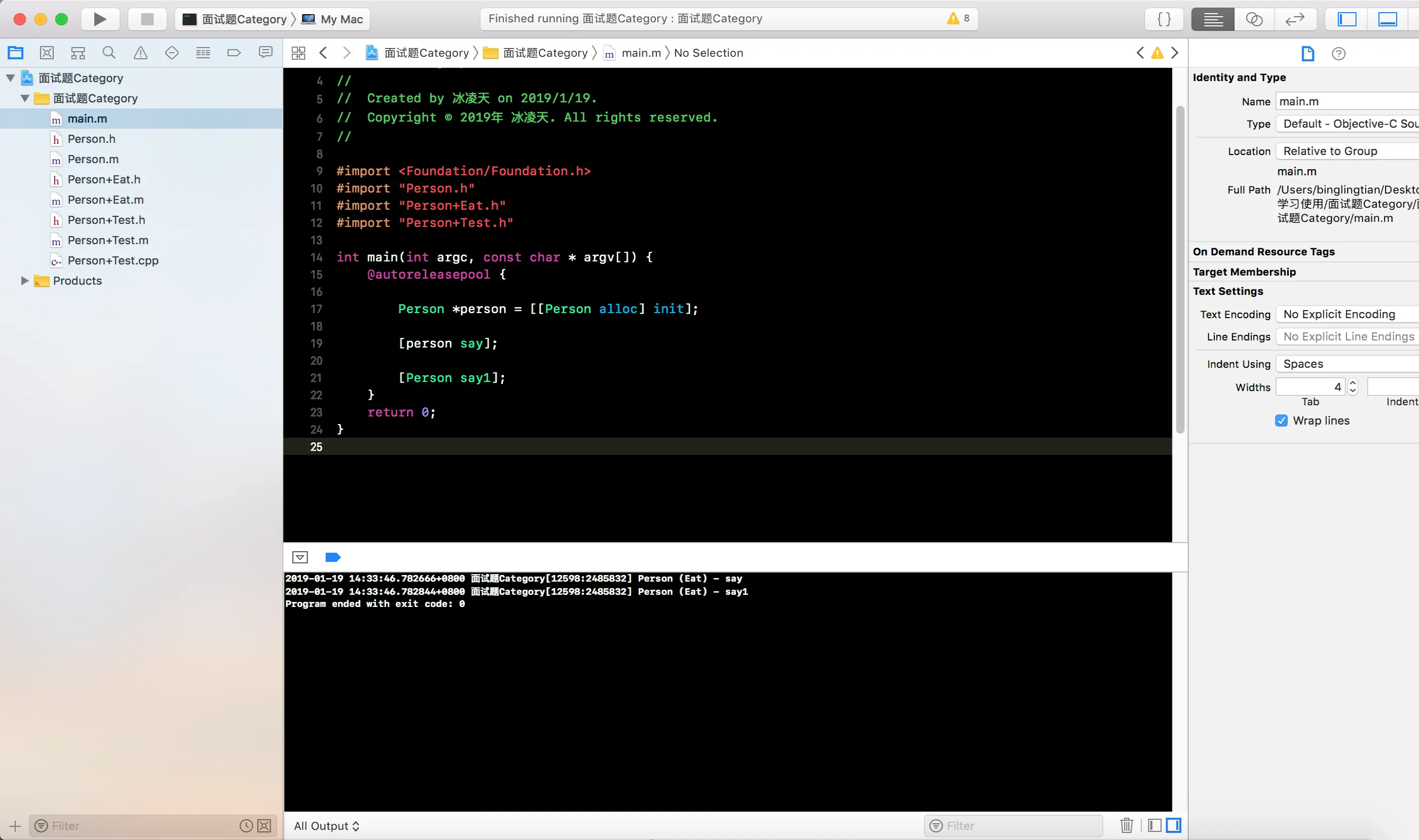Uncheck the Wrap lines checkbox
This screenshot has width=1419, height=840.
[x=1281, y=421]
